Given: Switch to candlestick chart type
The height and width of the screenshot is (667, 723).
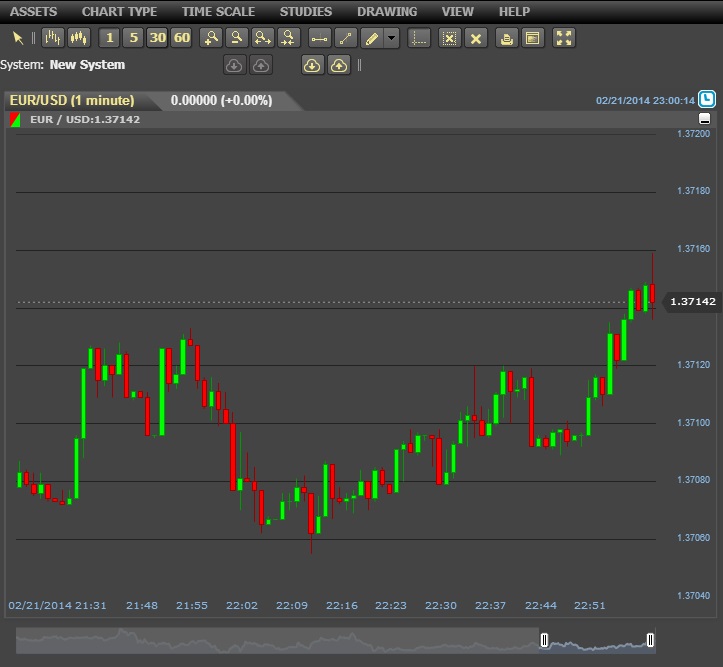Looking at the screenshot, I should [x=79, y=38].
